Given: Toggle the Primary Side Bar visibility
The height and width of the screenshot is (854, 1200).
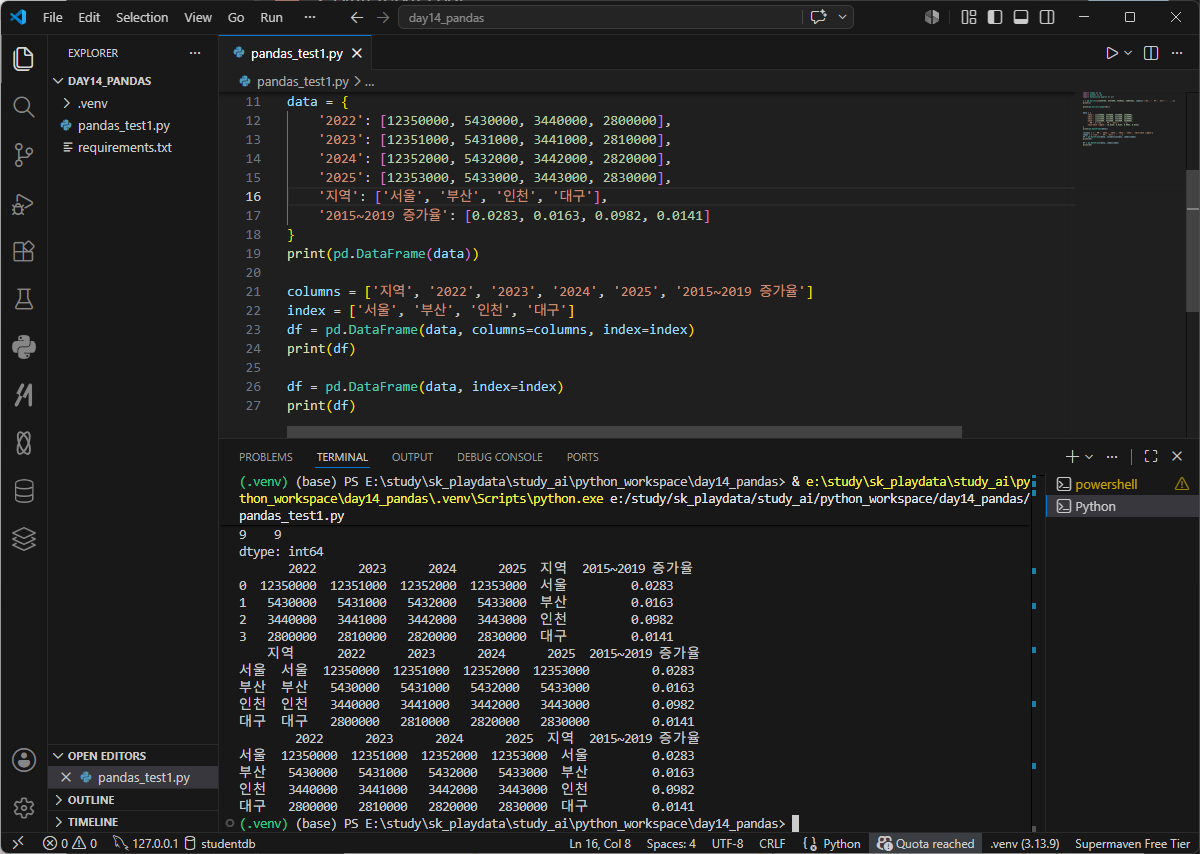Looking at the screenshot, I should pos(994,17).
